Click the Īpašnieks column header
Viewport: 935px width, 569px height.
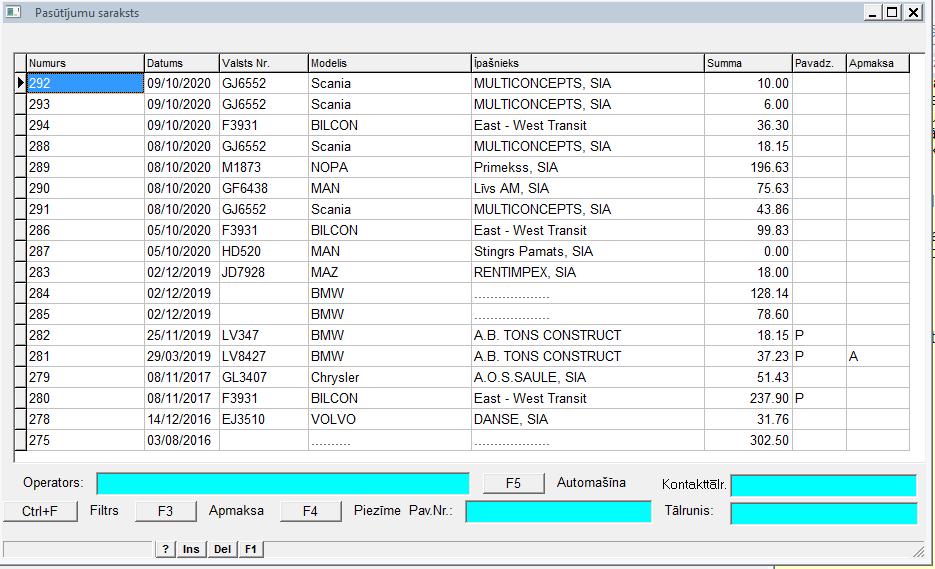588,63
